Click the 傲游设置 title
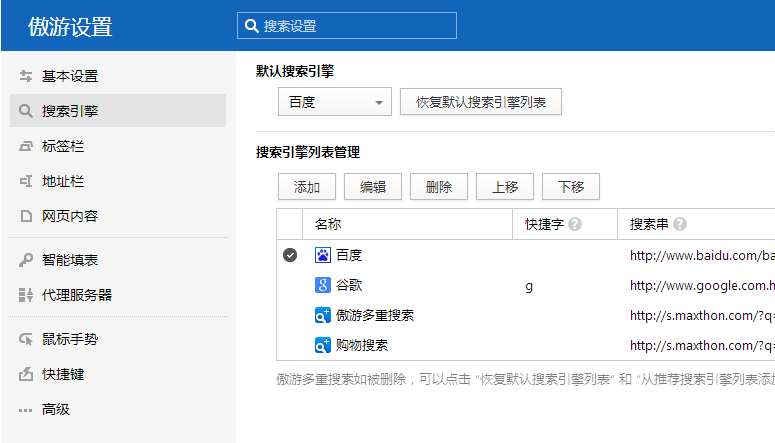The width and height of the screenshot is (775, 443). click(70, 26)
